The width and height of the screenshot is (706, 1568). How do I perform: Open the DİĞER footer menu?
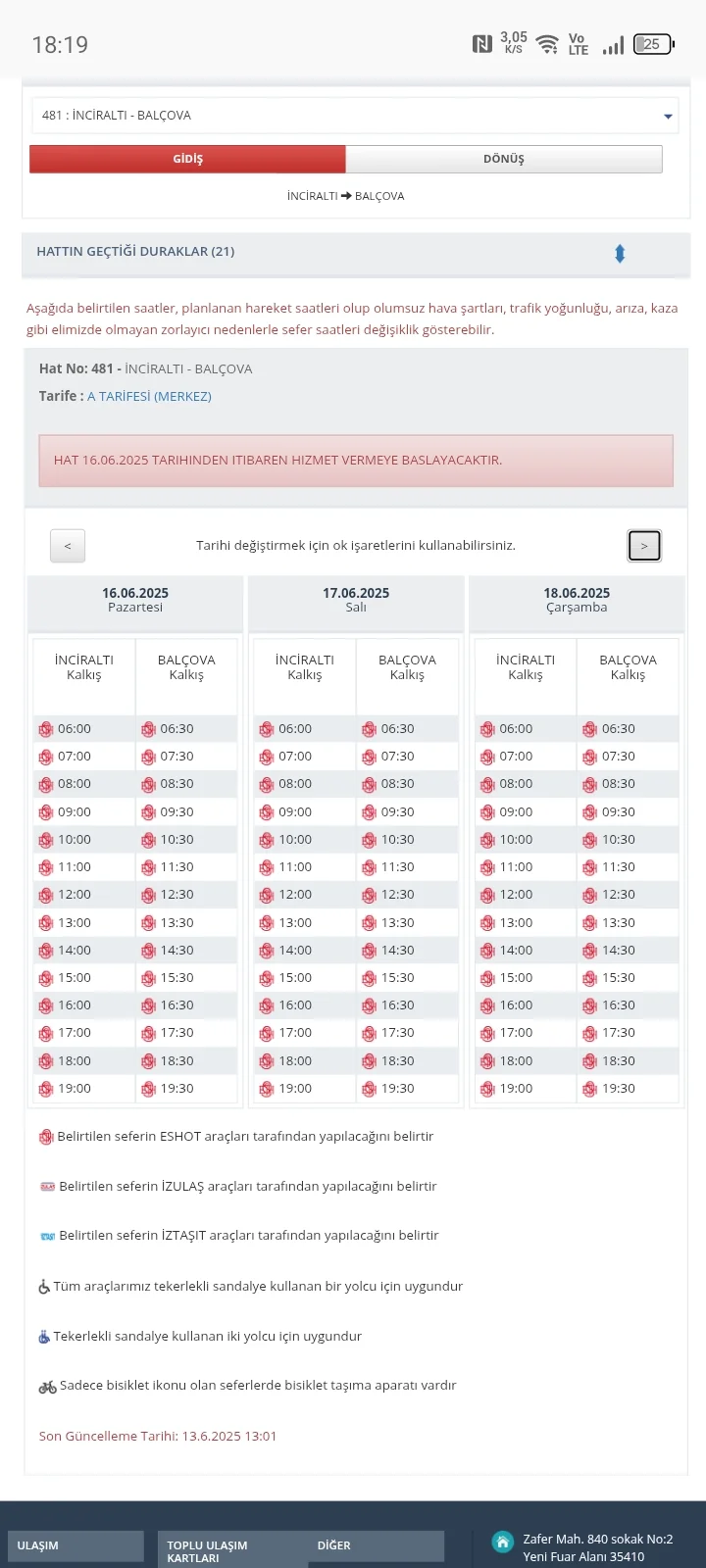point(377,1545)
